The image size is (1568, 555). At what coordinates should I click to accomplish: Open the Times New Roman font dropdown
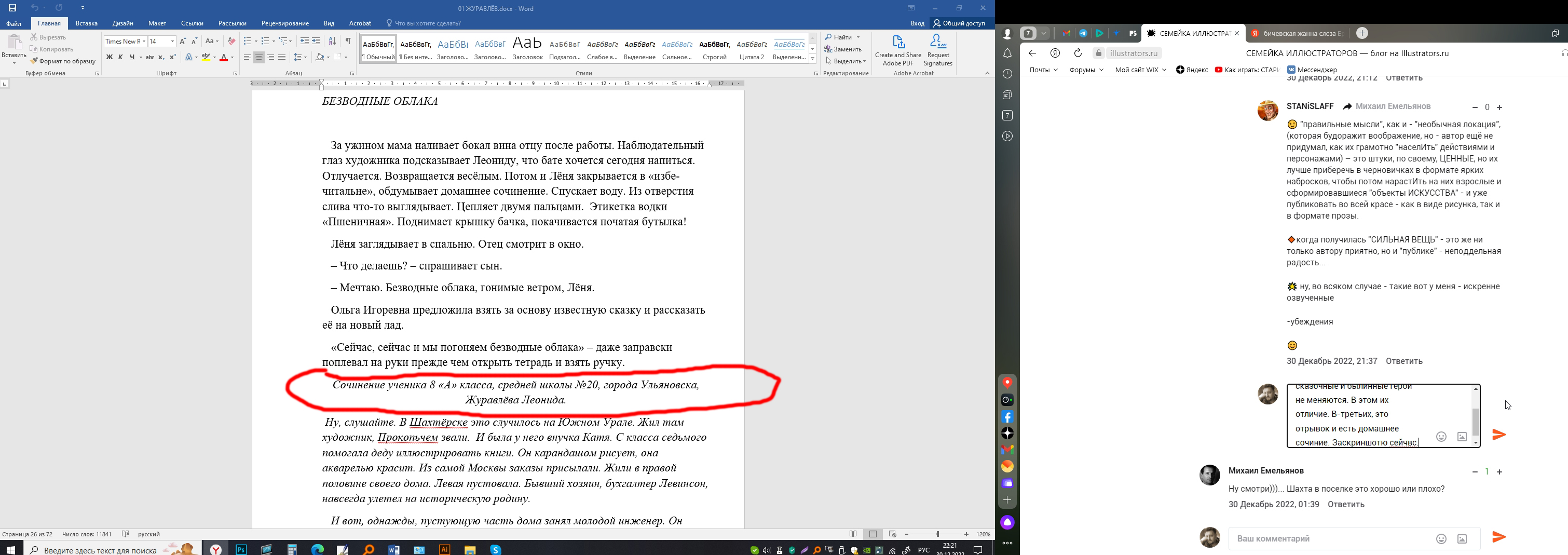pyautogui.click(x=144, y=41)
